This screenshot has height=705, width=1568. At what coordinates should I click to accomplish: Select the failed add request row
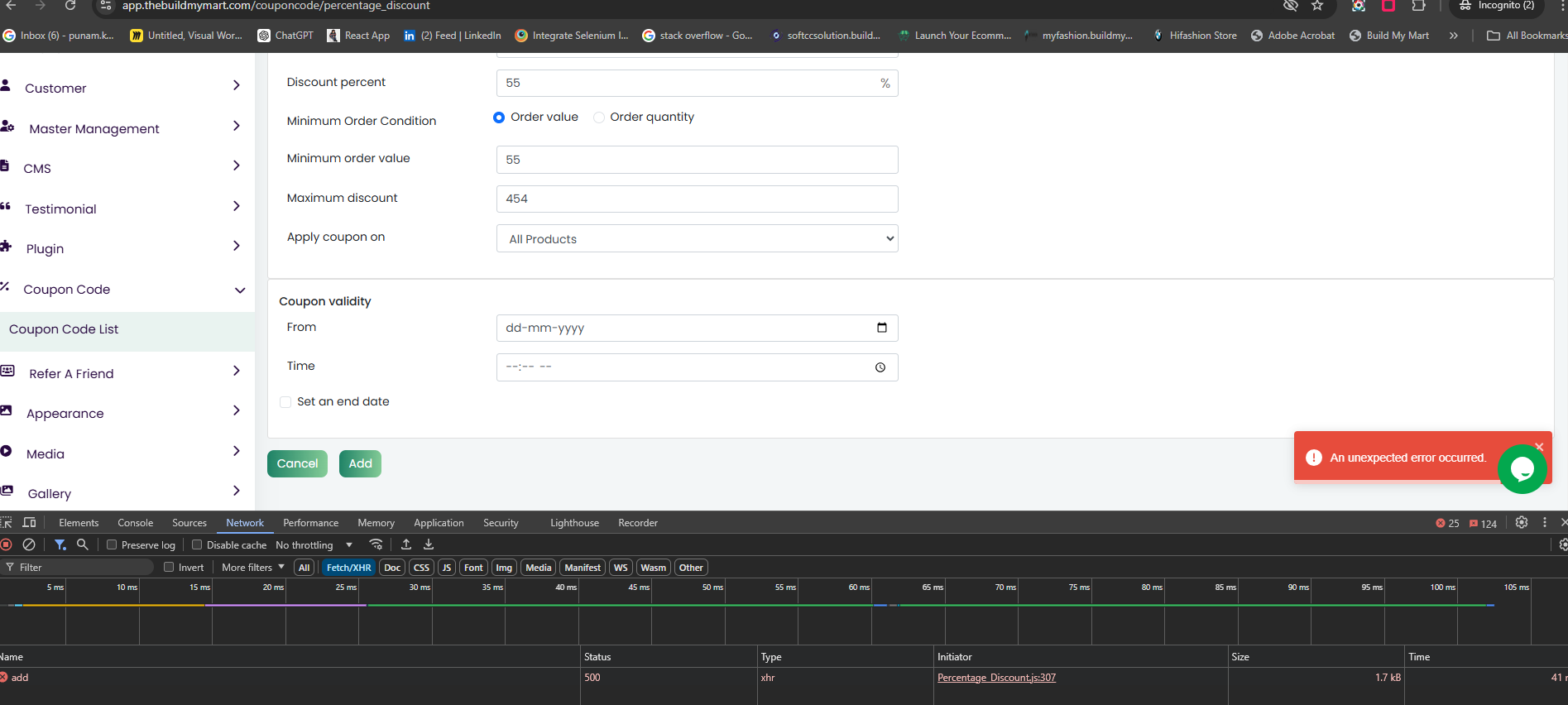784,678
